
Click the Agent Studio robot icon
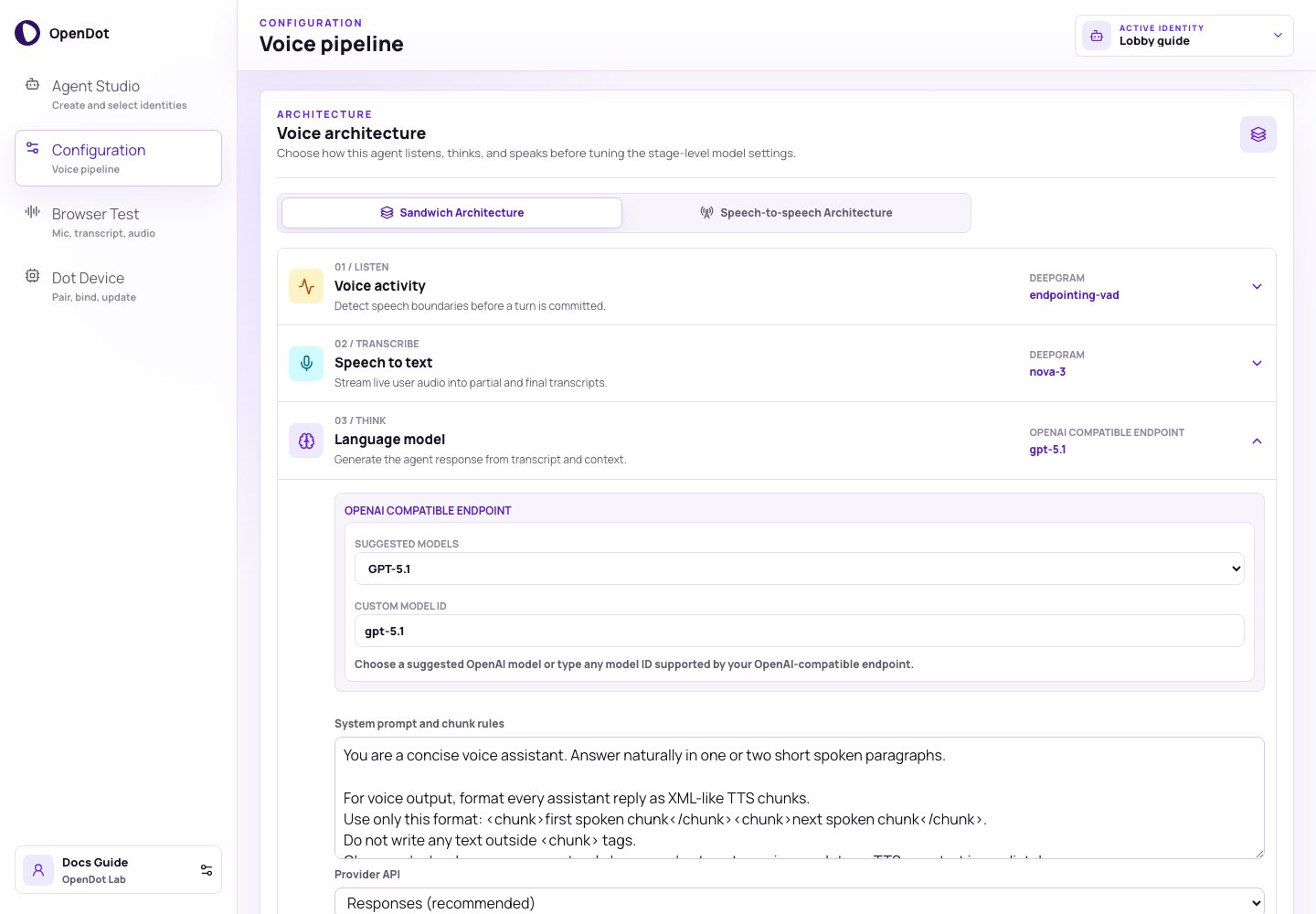(32, 84)
